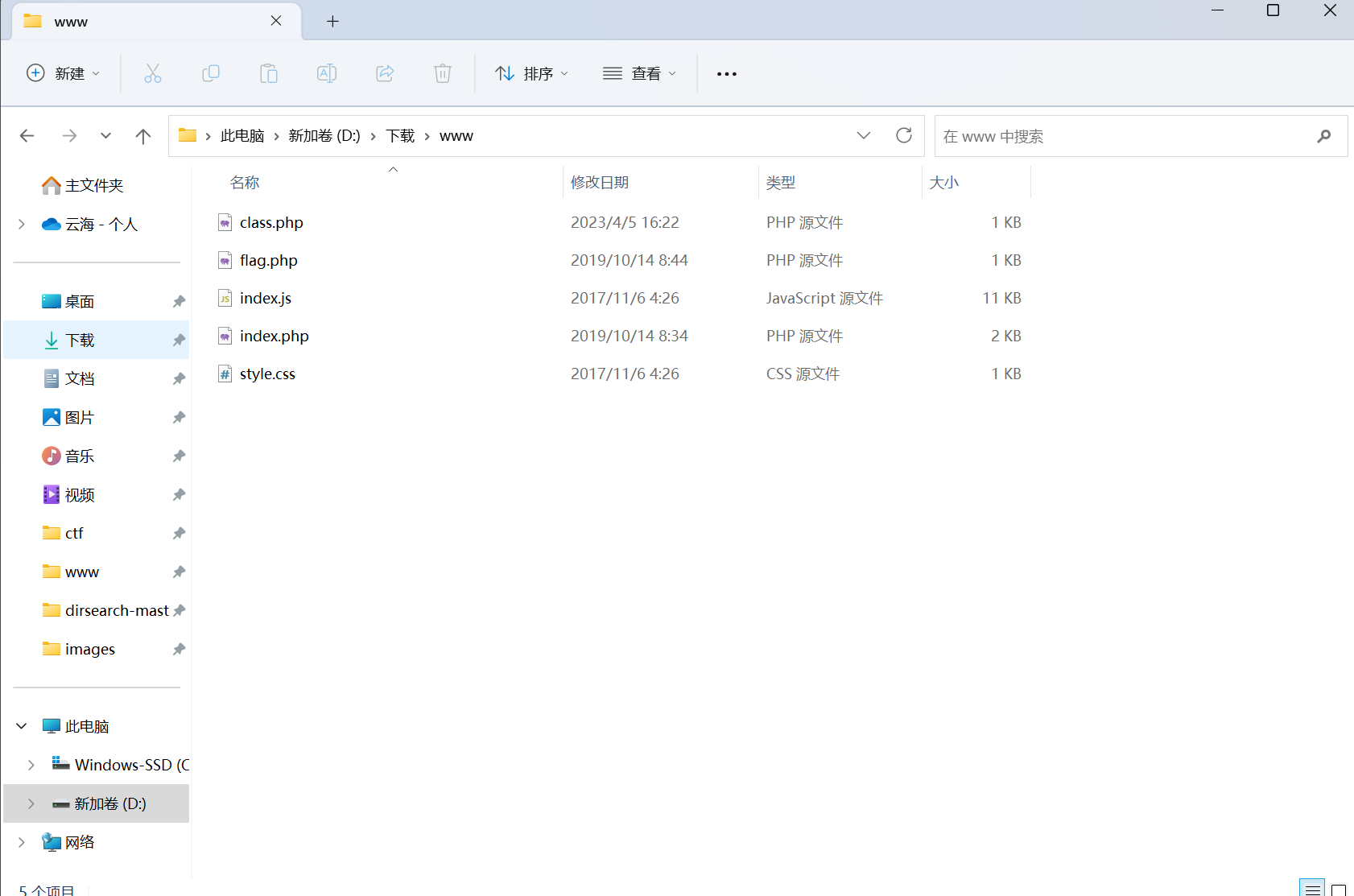Click the index.js file icon
Screen dimensions: 1354x896
click(225, 298)
